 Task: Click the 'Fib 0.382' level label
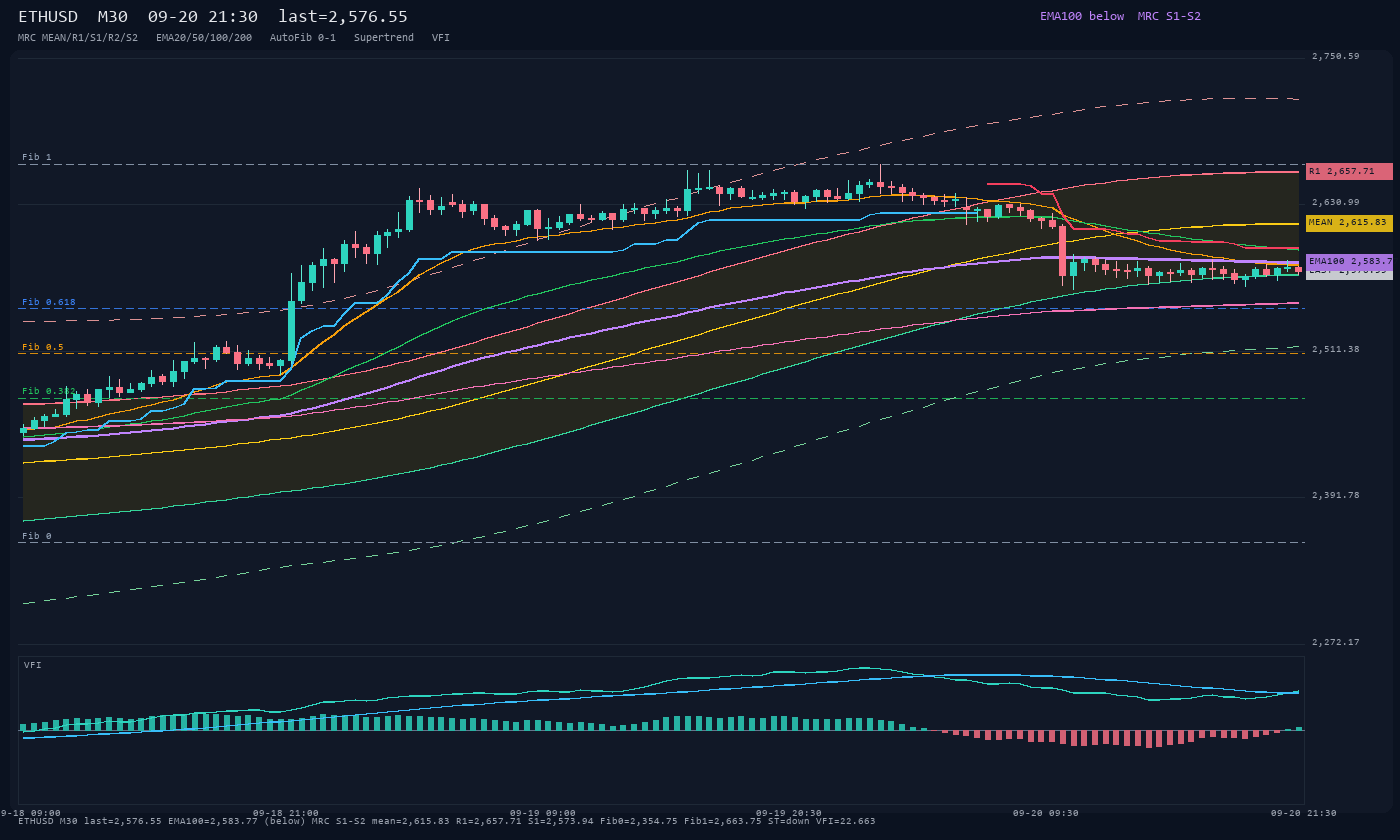[48, 391]
